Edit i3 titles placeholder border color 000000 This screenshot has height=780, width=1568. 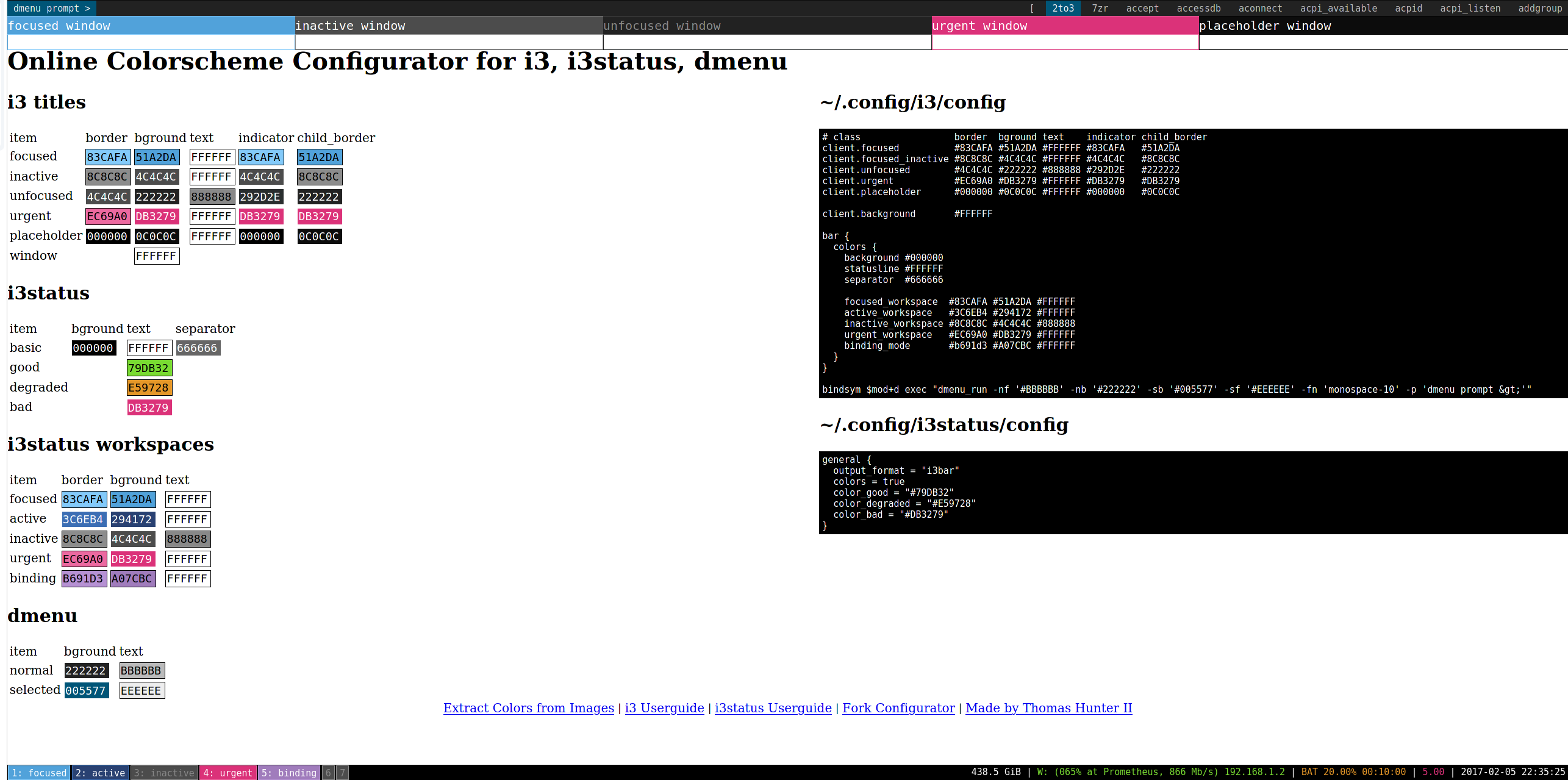click(x=108, y=237)
